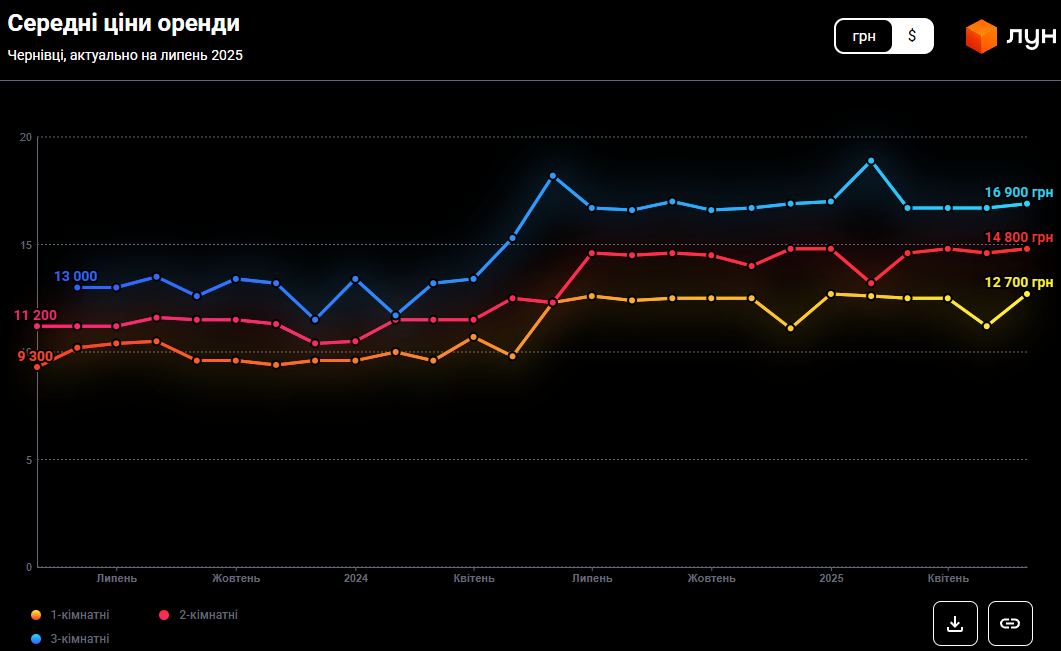Click the orange ЛУН cube logo
1061x651 pixels.
(981, 37)
